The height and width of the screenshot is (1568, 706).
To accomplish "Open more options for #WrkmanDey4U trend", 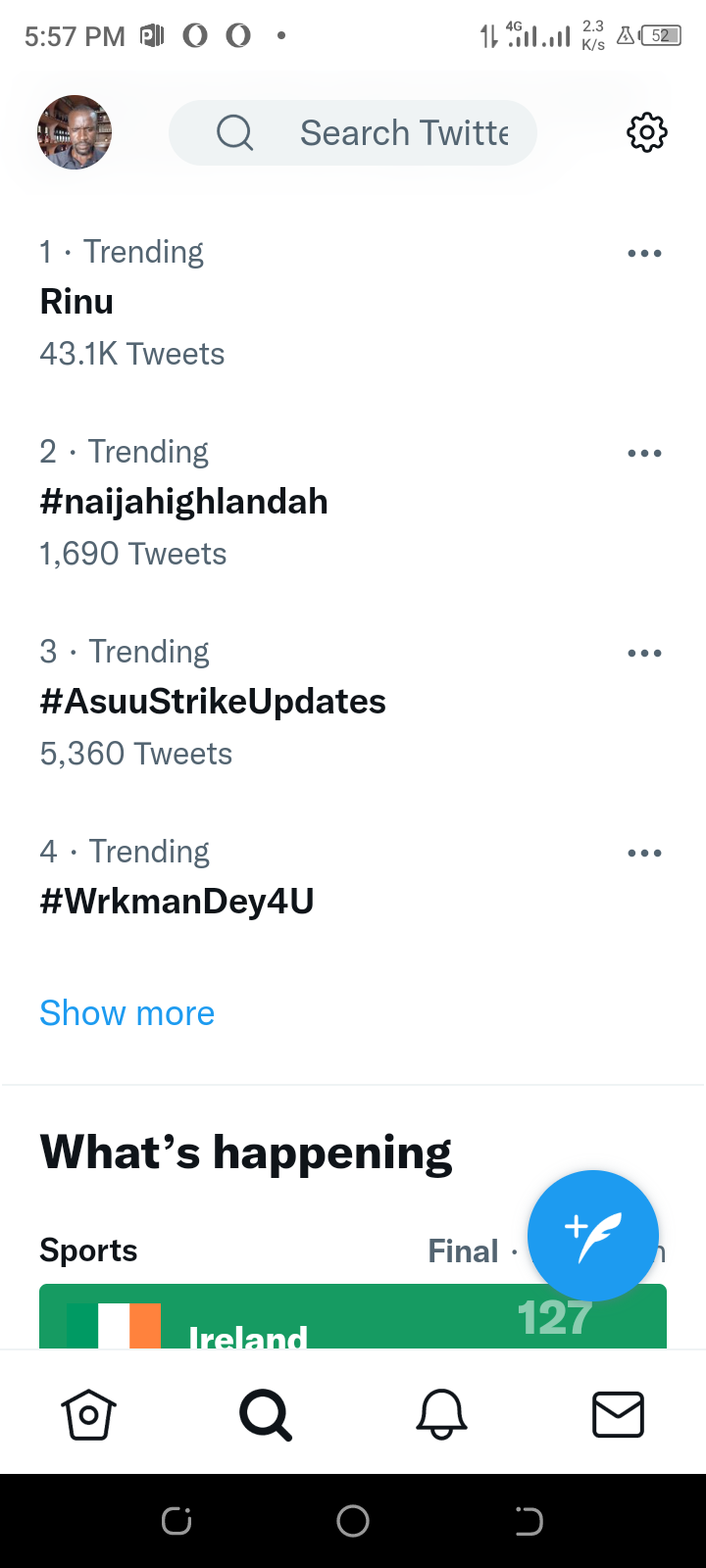I will click(644, 854).
